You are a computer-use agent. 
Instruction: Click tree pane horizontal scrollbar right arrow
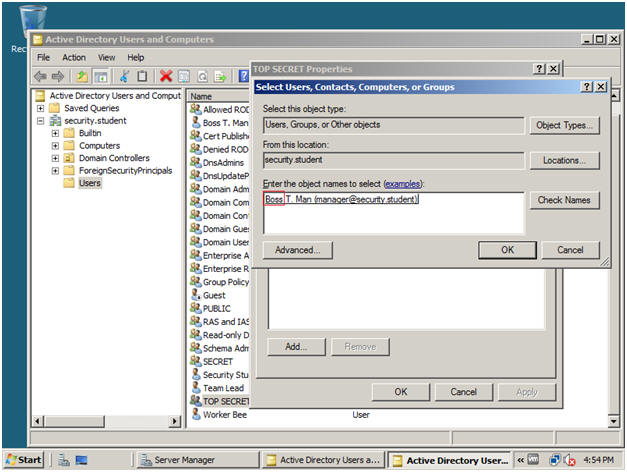174,421
